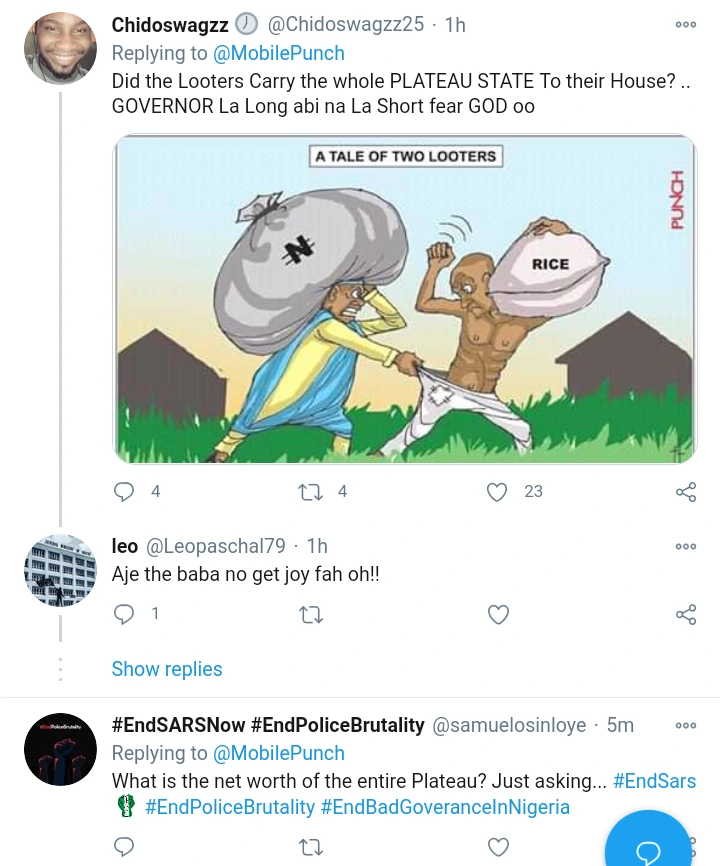
Task: Open 'A Tale of Two Looters' cartoon image
Action: (405, 299)
